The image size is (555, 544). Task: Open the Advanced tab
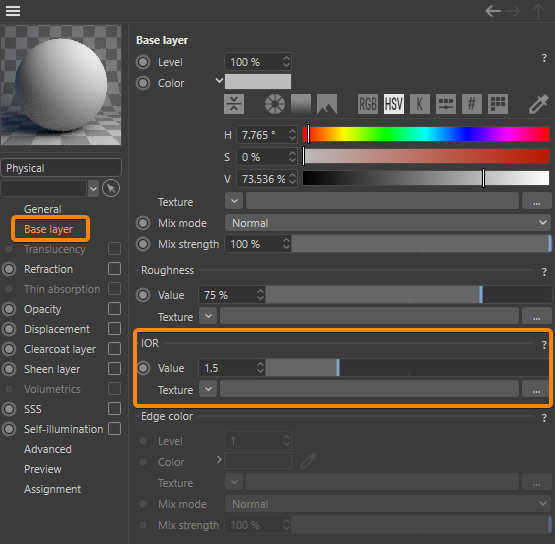(48, 449)
